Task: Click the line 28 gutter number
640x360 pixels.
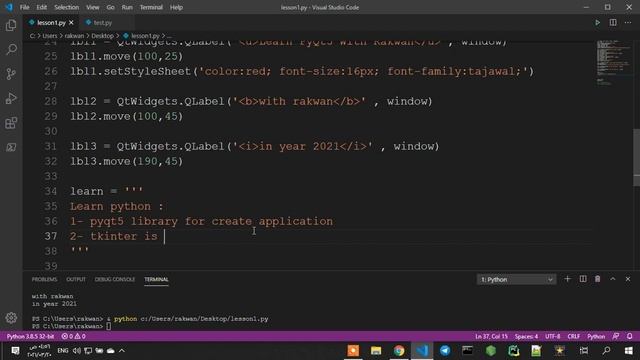Action: point(51,101)
